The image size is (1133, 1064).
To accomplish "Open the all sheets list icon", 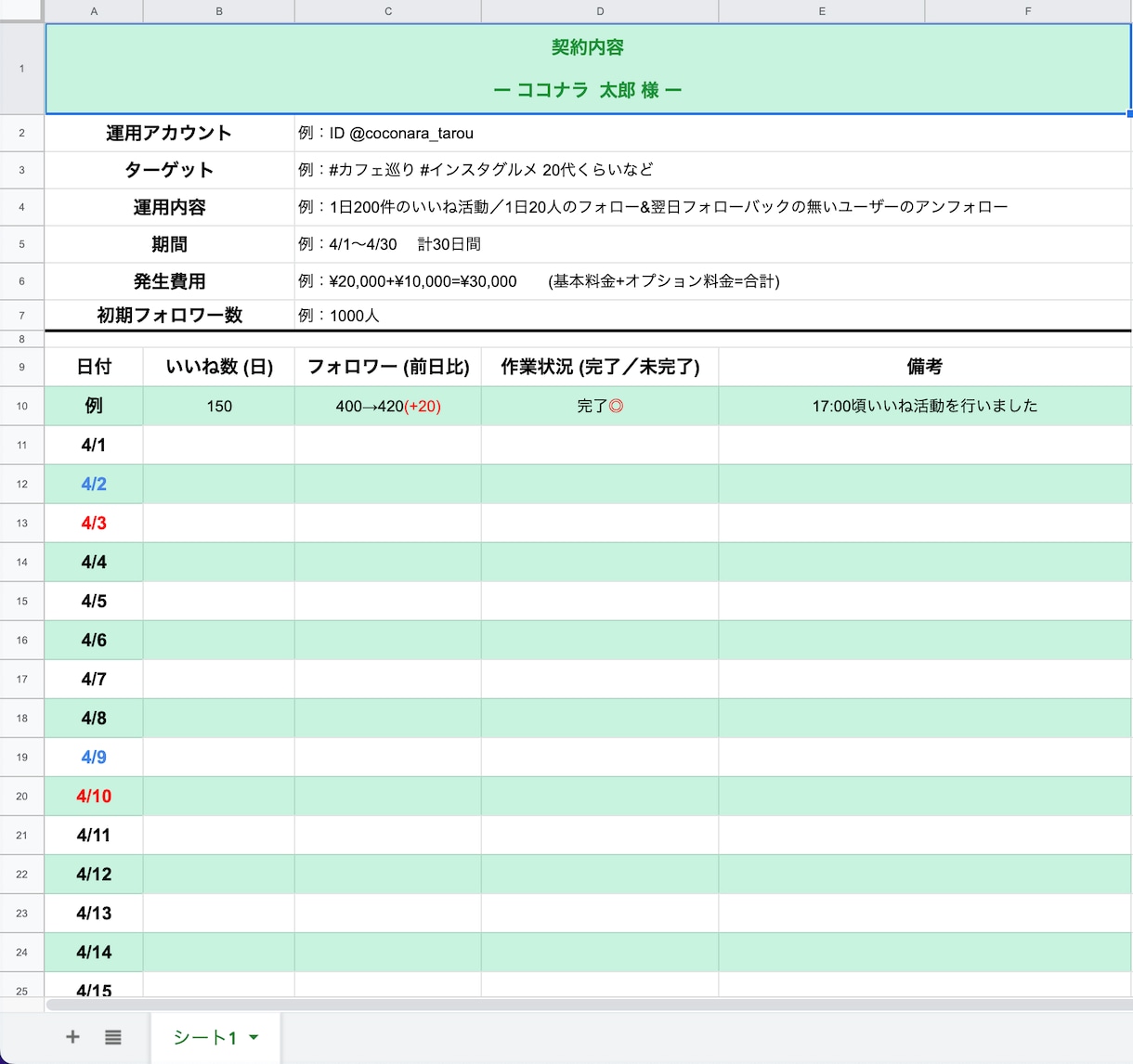I will coord(113,1037).
